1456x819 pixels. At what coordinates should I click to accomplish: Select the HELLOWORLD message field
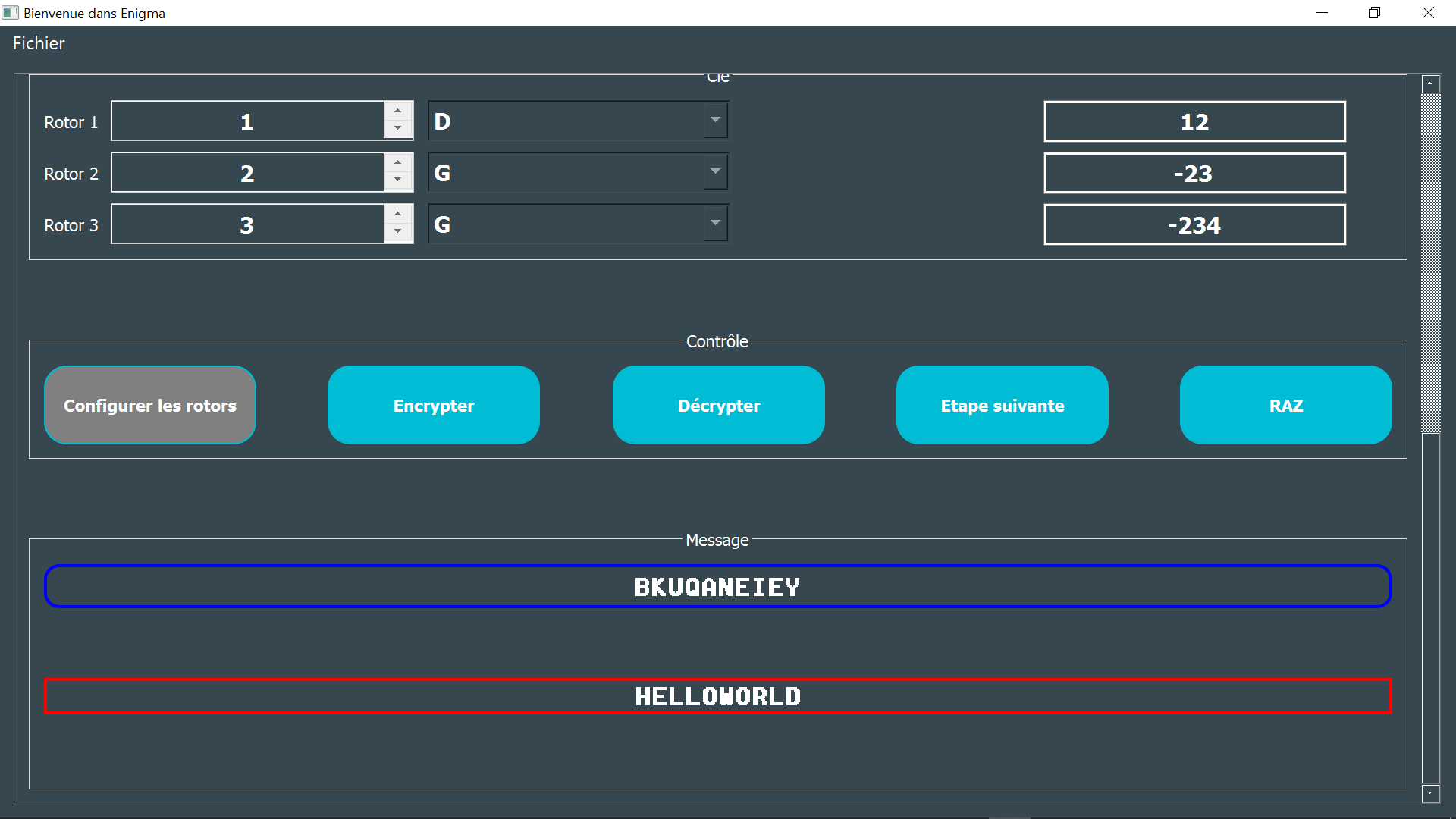717,695
